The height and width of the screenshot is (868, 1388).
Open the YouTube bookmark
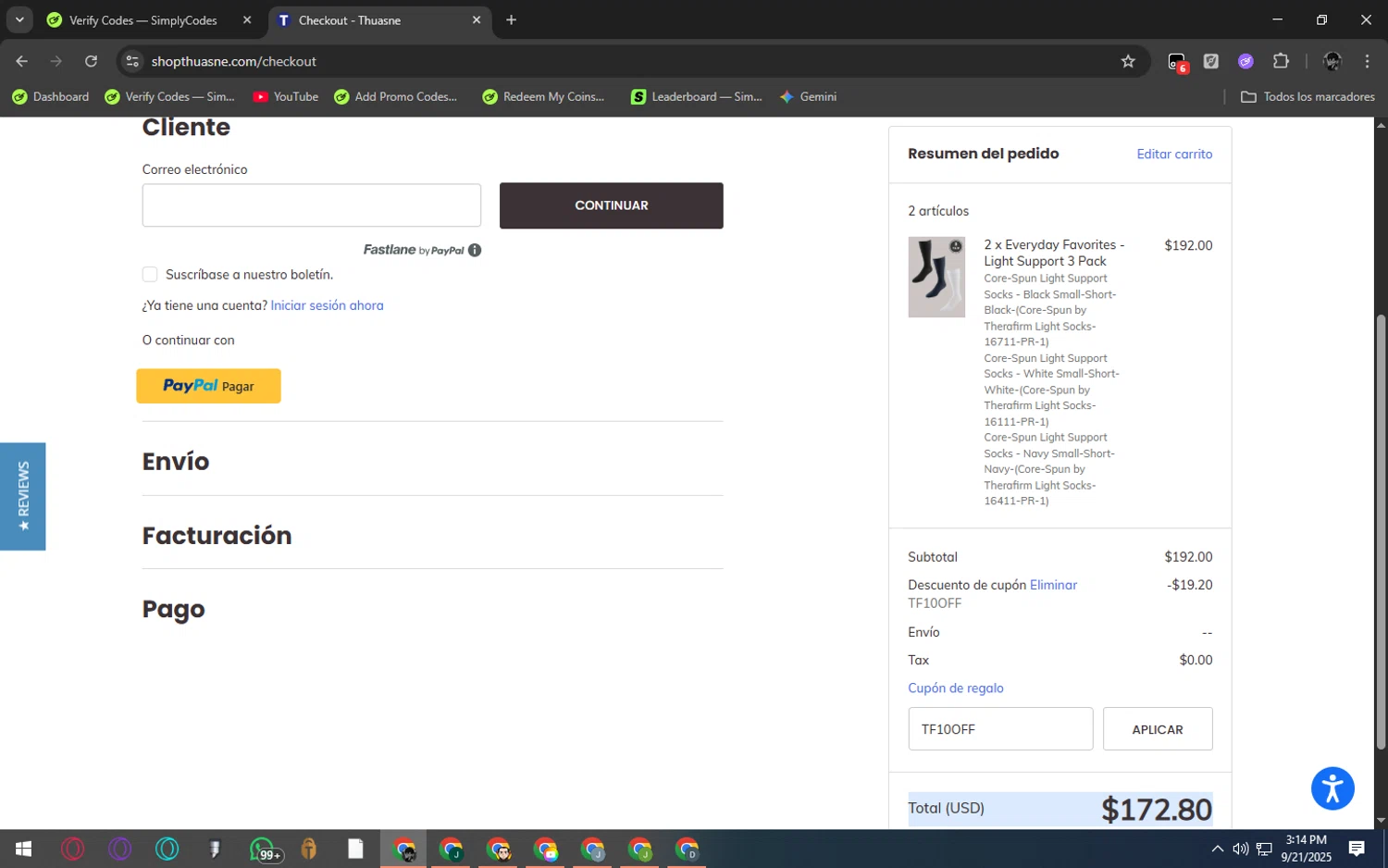[286, 96]
